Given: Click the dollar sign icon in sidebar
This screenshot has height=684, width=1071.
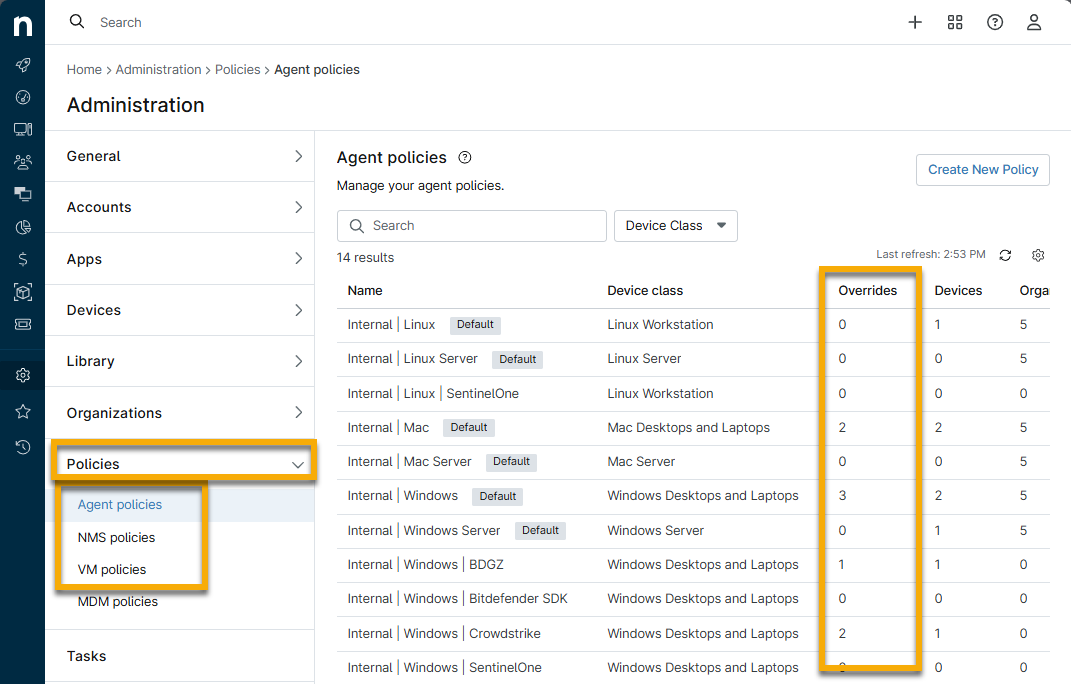Looking at the screenshot, I should [x=23, y=259].
